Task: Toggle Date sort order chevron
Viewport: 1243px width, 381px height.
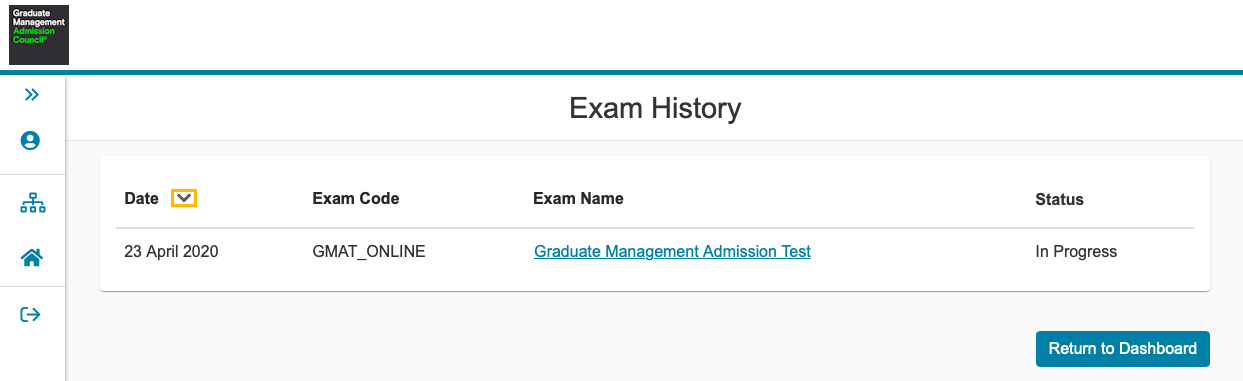Action: click(184, 198)
